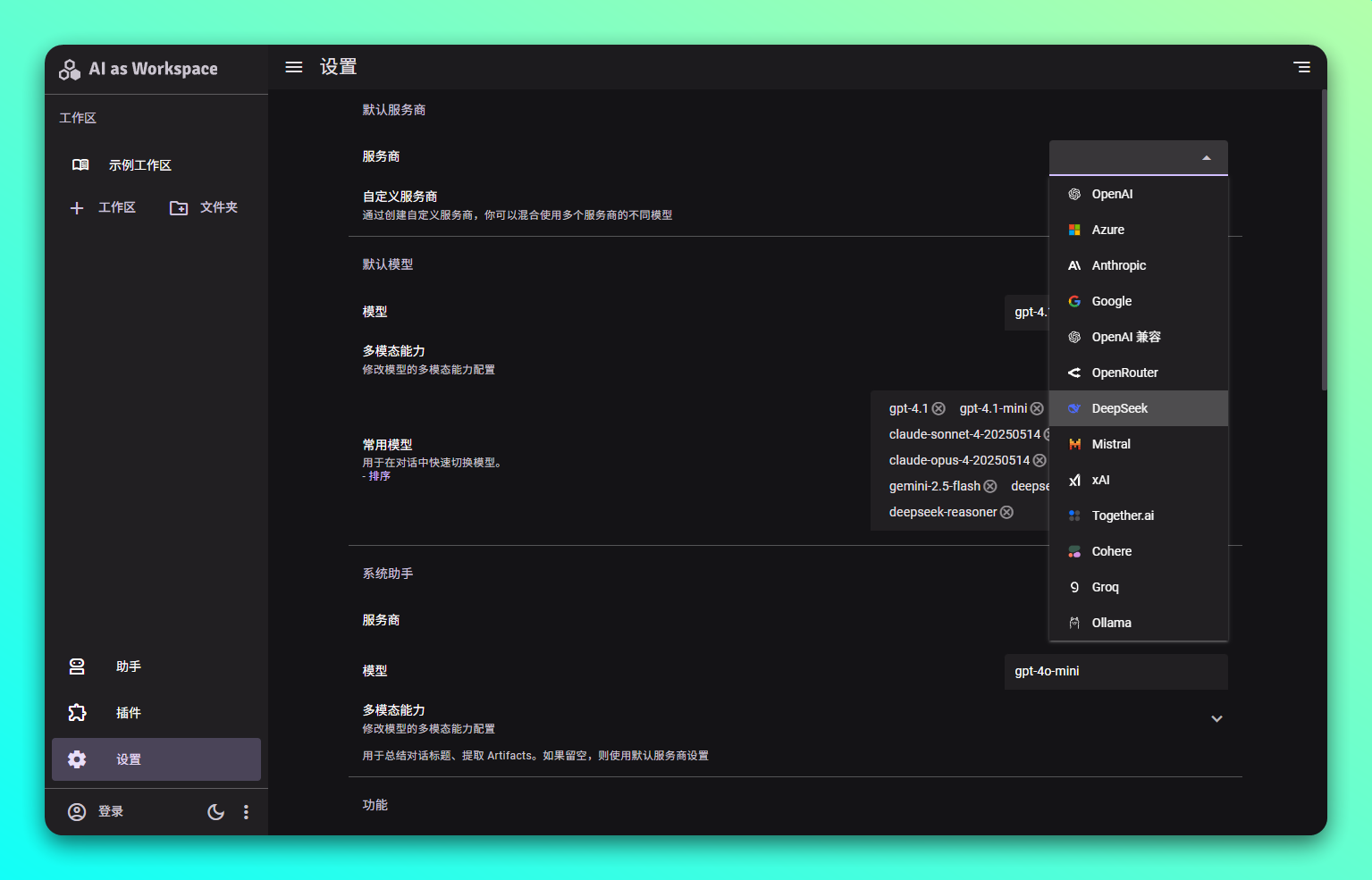Select Mistral provider option
Screen dimensions: 1372x880
(x=1139, y=444)
